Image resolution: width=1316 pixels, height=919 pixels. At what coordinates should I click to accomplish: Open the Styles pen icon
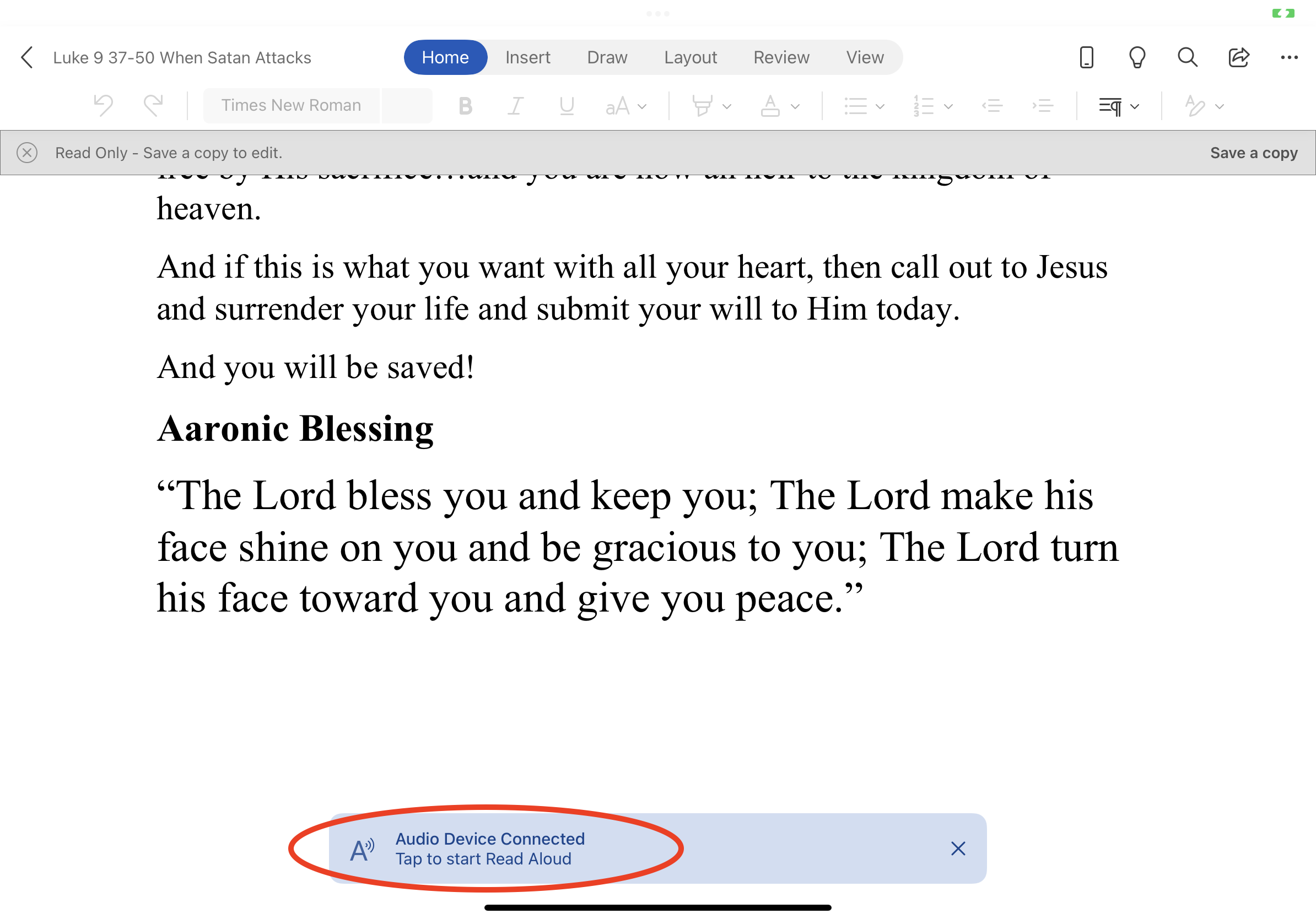click(1195, 106)
